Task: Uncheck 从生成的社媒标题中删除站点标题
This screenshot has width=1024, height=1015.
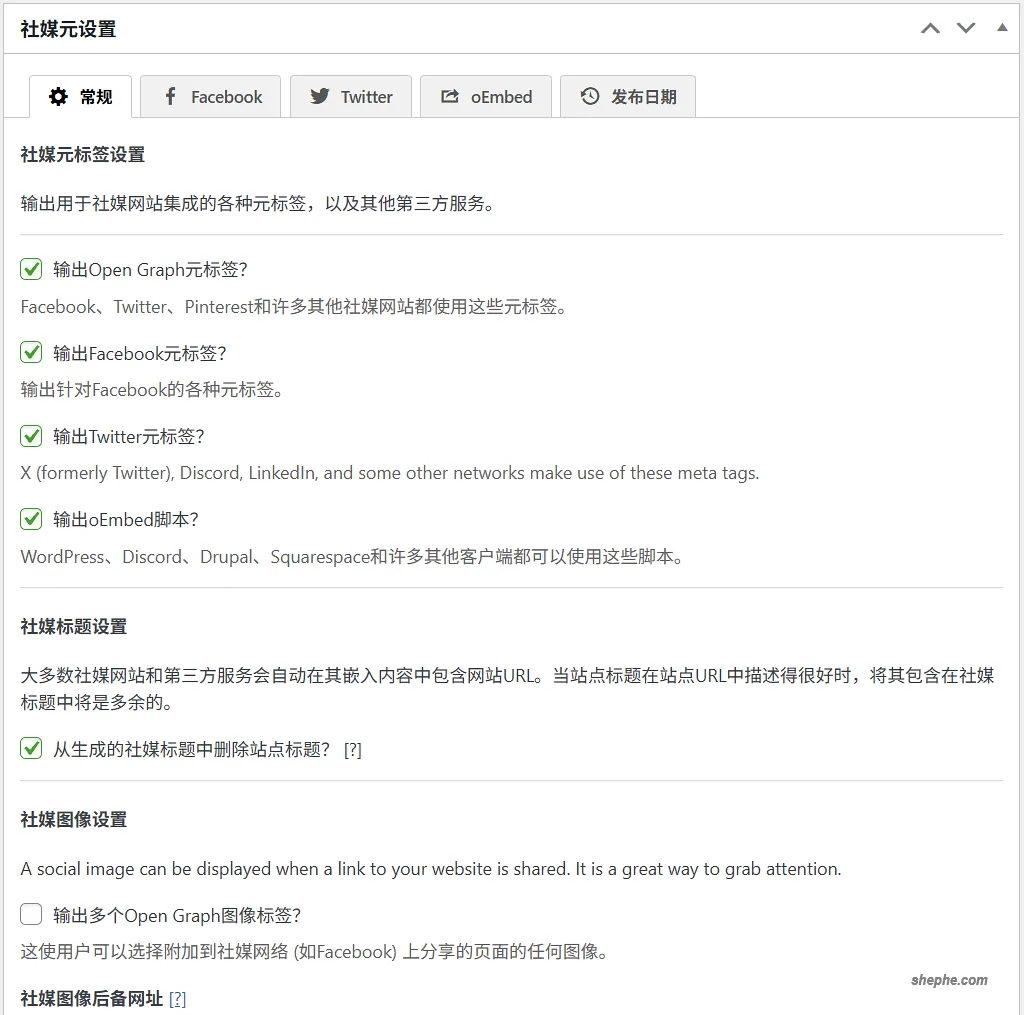Action: [x=30, y=749]
